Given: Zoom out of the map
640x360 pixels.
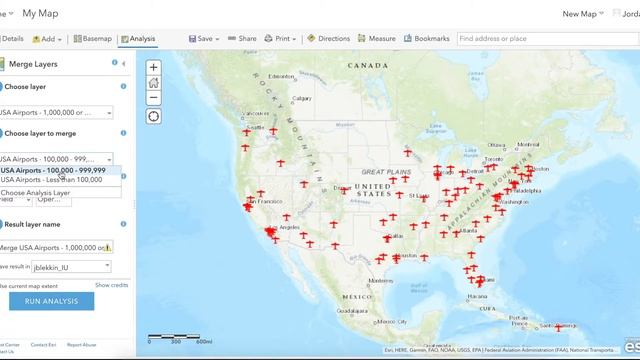Looking at the screenshot, I should tap(153, 98).
